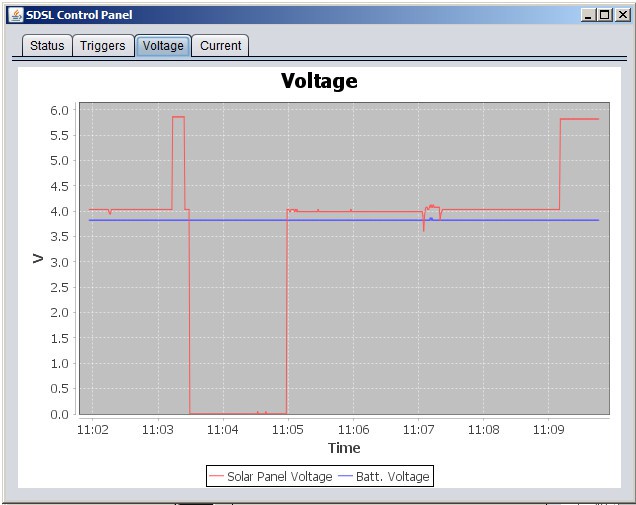Click the 11:09 time tick label
636x505 pixels.
[548, 430]
